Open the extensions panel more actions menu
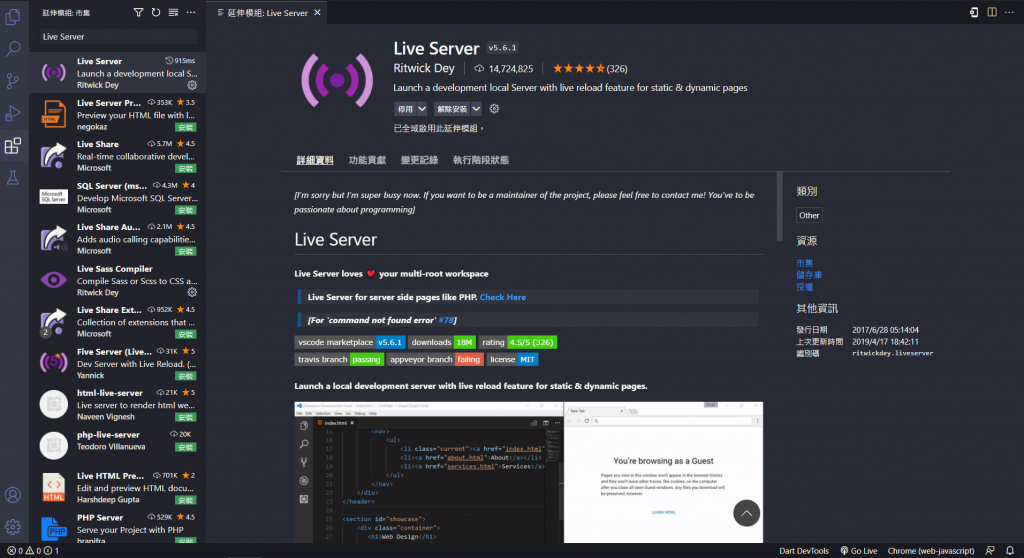The image size is (1024, 558). 191,12
